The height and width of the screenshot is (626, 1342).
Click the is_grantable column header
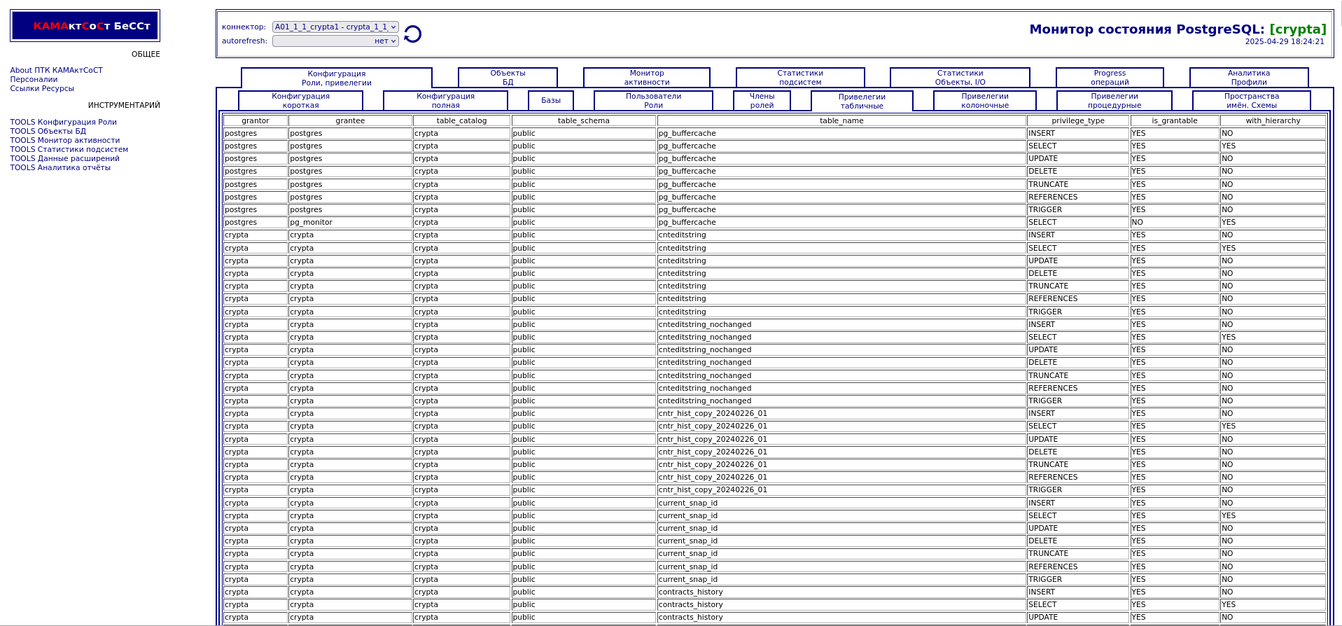pyautogui.click(x=1175, y=120)
